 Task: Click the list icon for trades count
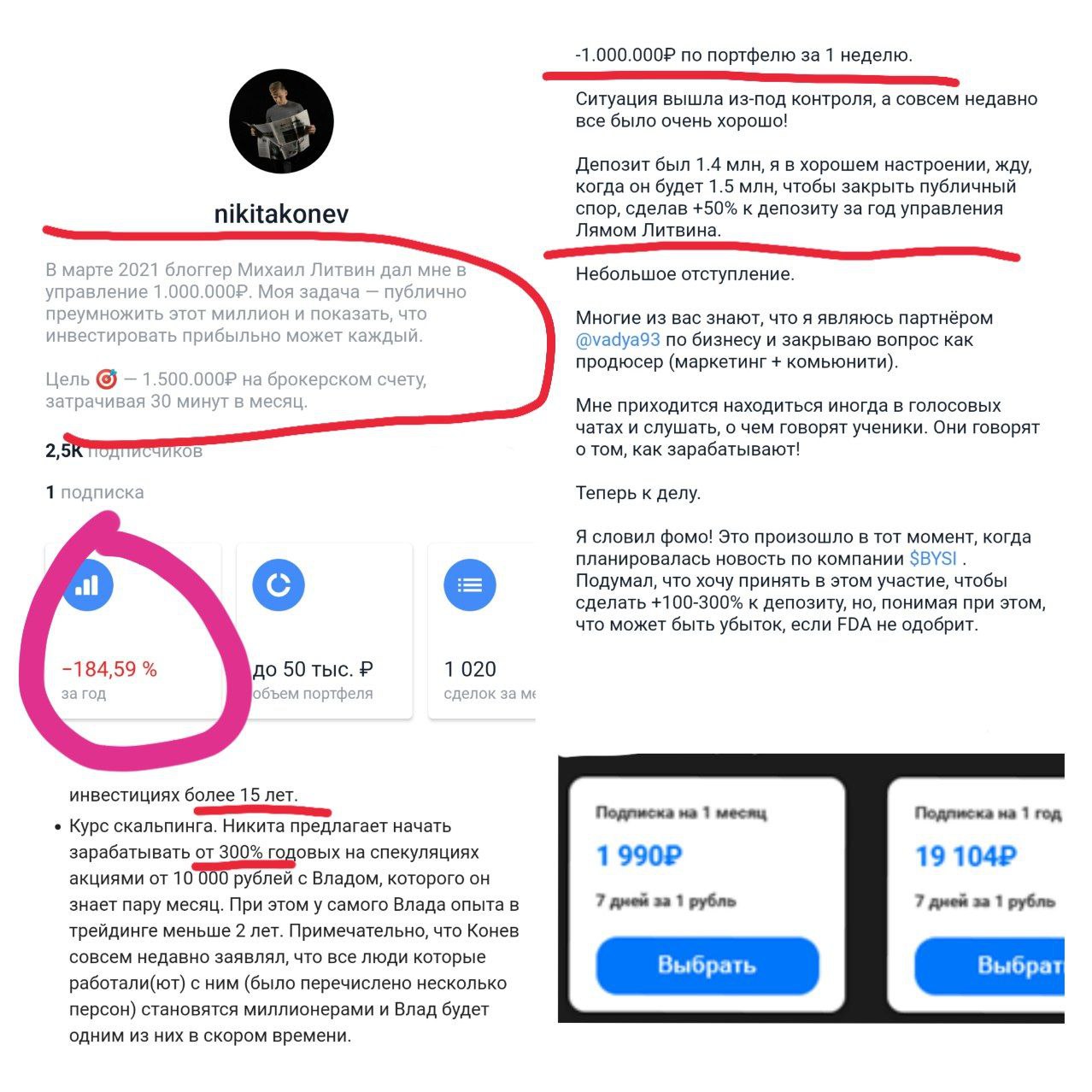tap(470, 585)
